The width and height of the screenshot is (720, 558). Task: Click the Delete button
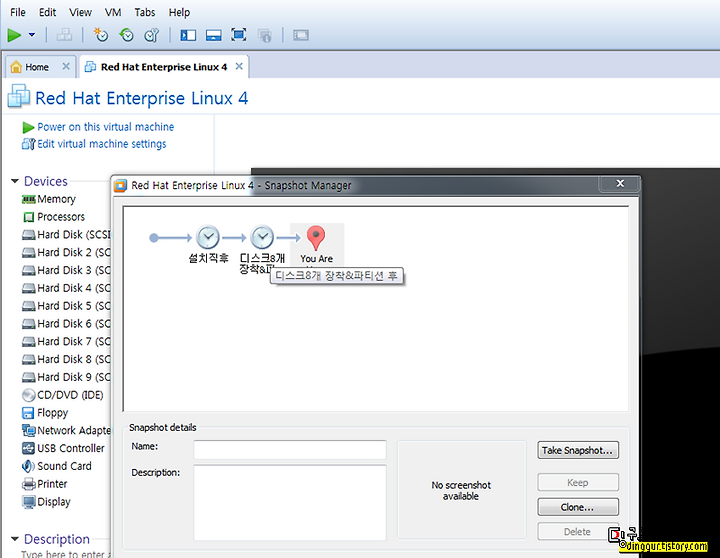coord(578,531)
